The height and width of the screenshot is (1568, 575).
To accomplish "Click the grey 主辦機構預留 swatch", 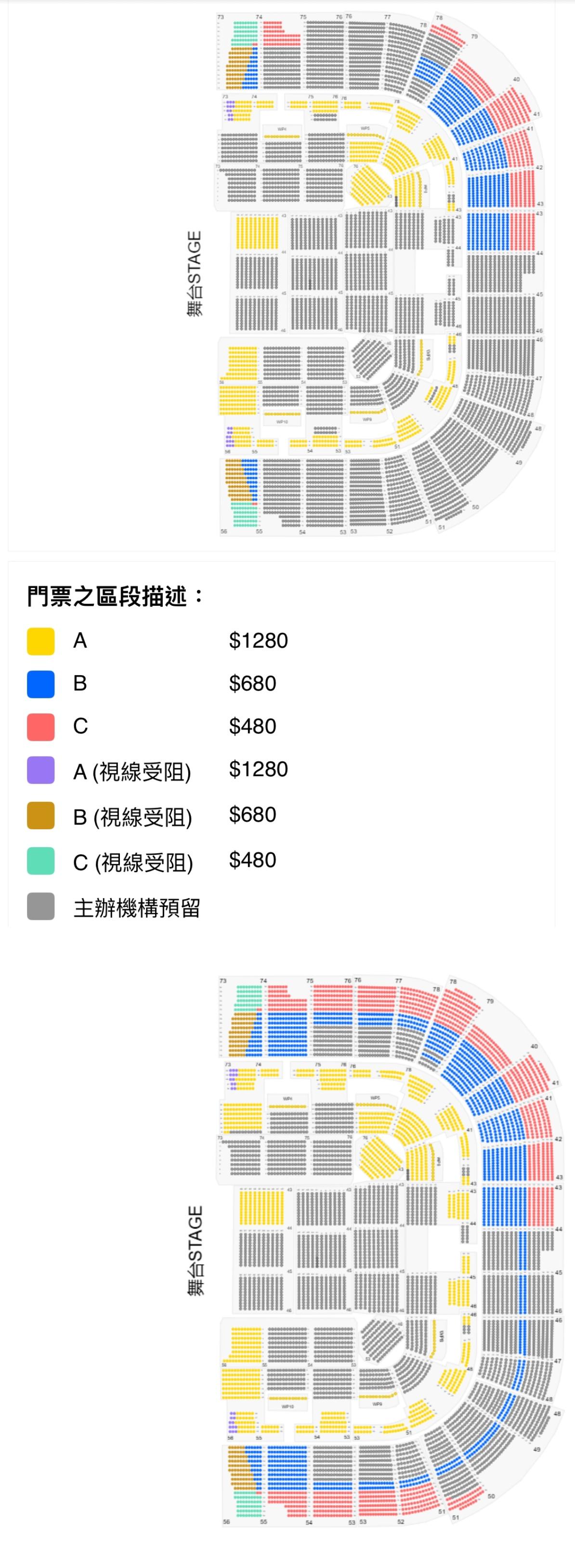I will coord(41,906).
